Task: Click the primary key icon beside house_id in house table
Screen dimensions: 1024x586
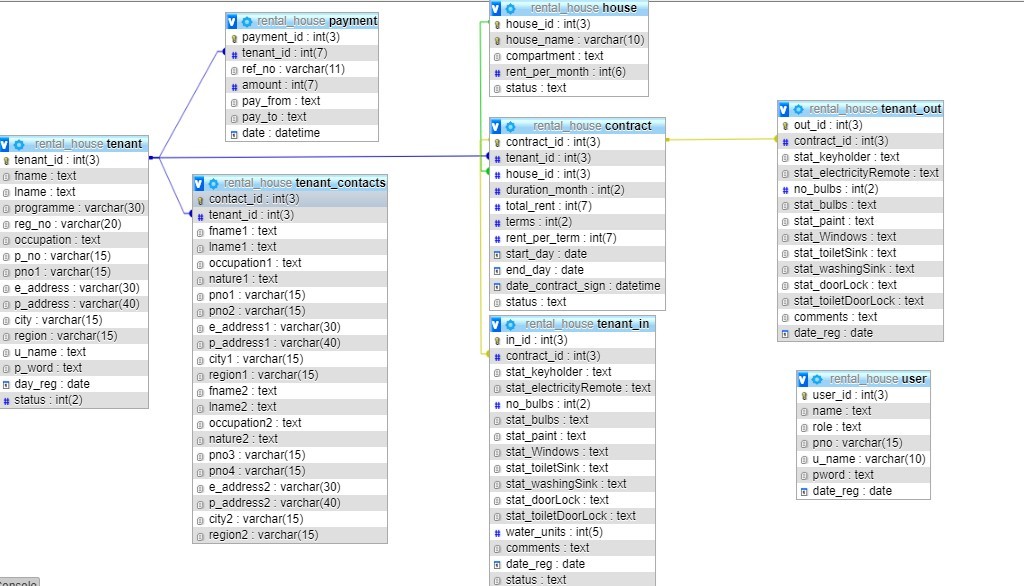Action: [498, 25]
